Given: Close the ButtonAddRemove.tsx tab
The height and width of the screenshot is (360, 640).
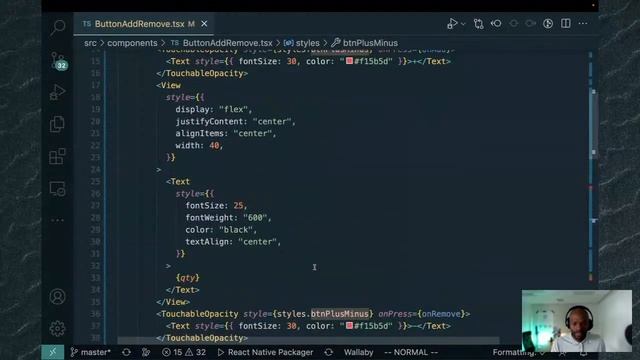Looking at the screenshot, I should (204, 24).
